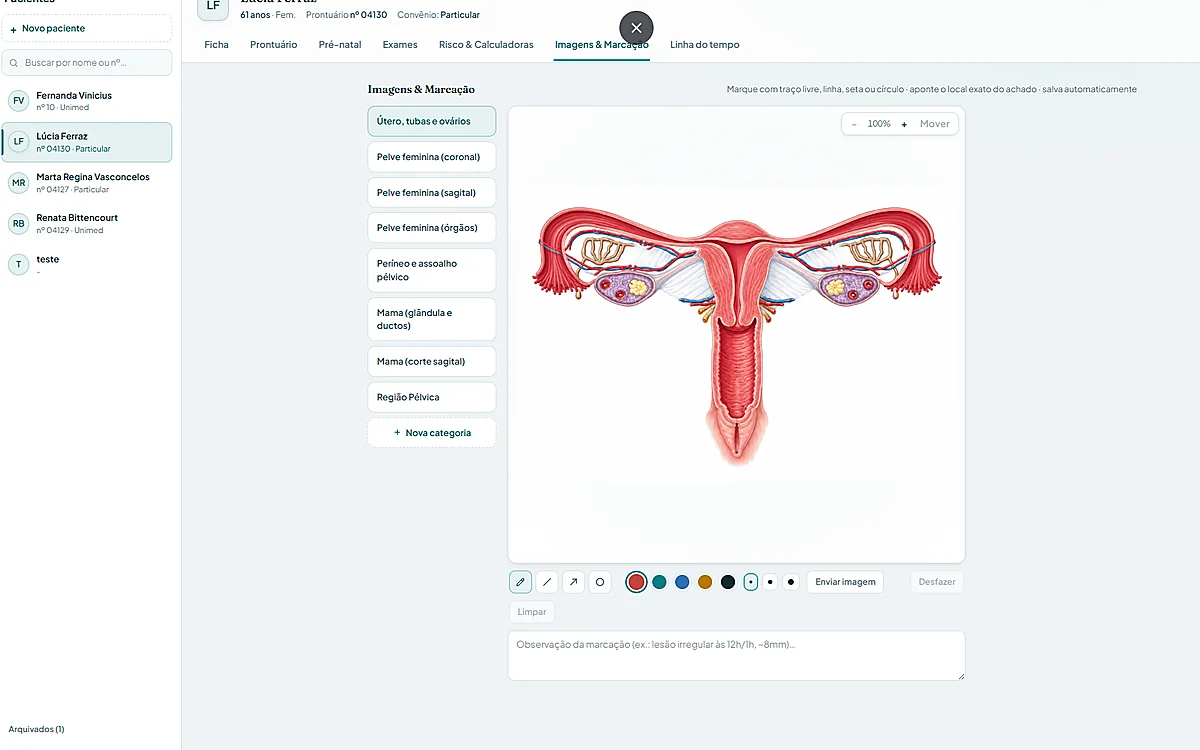The height and width of the screenshot is (750, 1200).
Task: Open the Linha do tempo tab
Action: [x=705, y=45]
